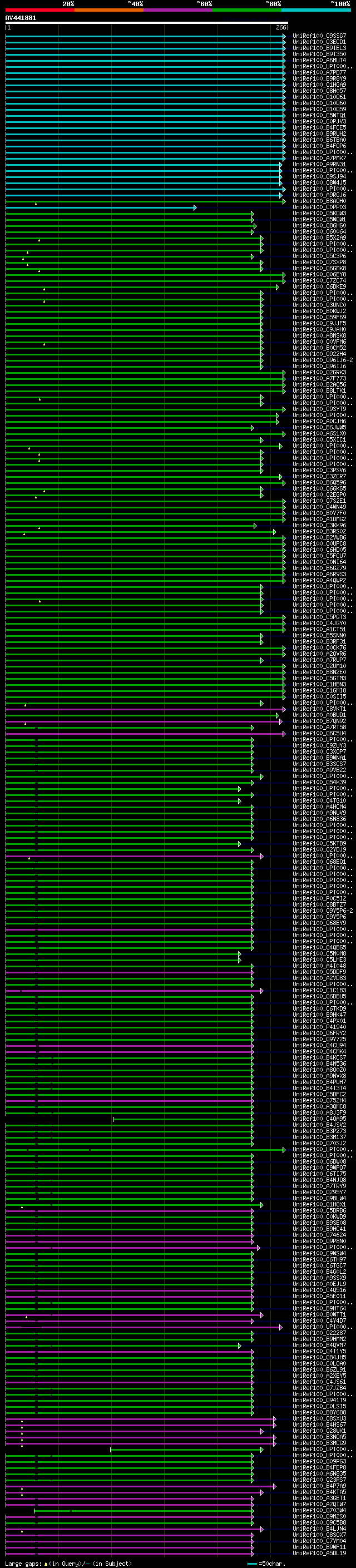Select hit label UniRef100_Q6C5U4
Viewport: 356px width, 1568px height.
pos(319,734)
